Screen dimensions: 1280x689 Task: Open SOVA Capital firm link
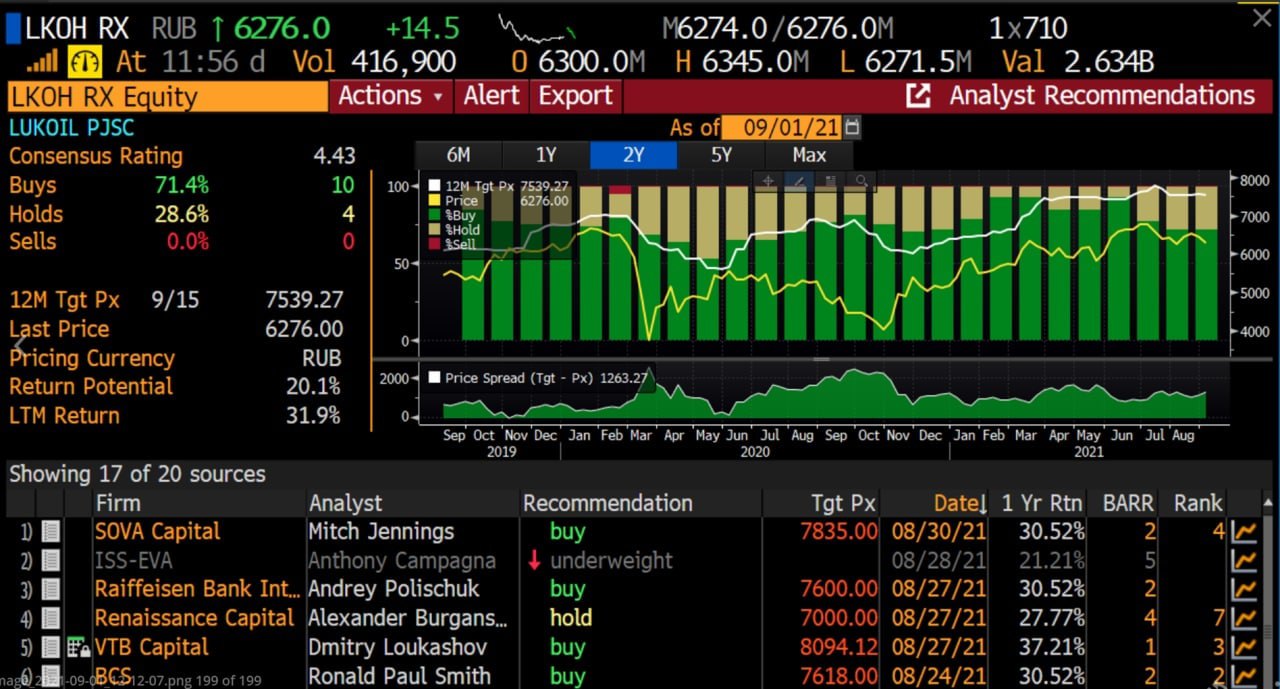[158, 532]
